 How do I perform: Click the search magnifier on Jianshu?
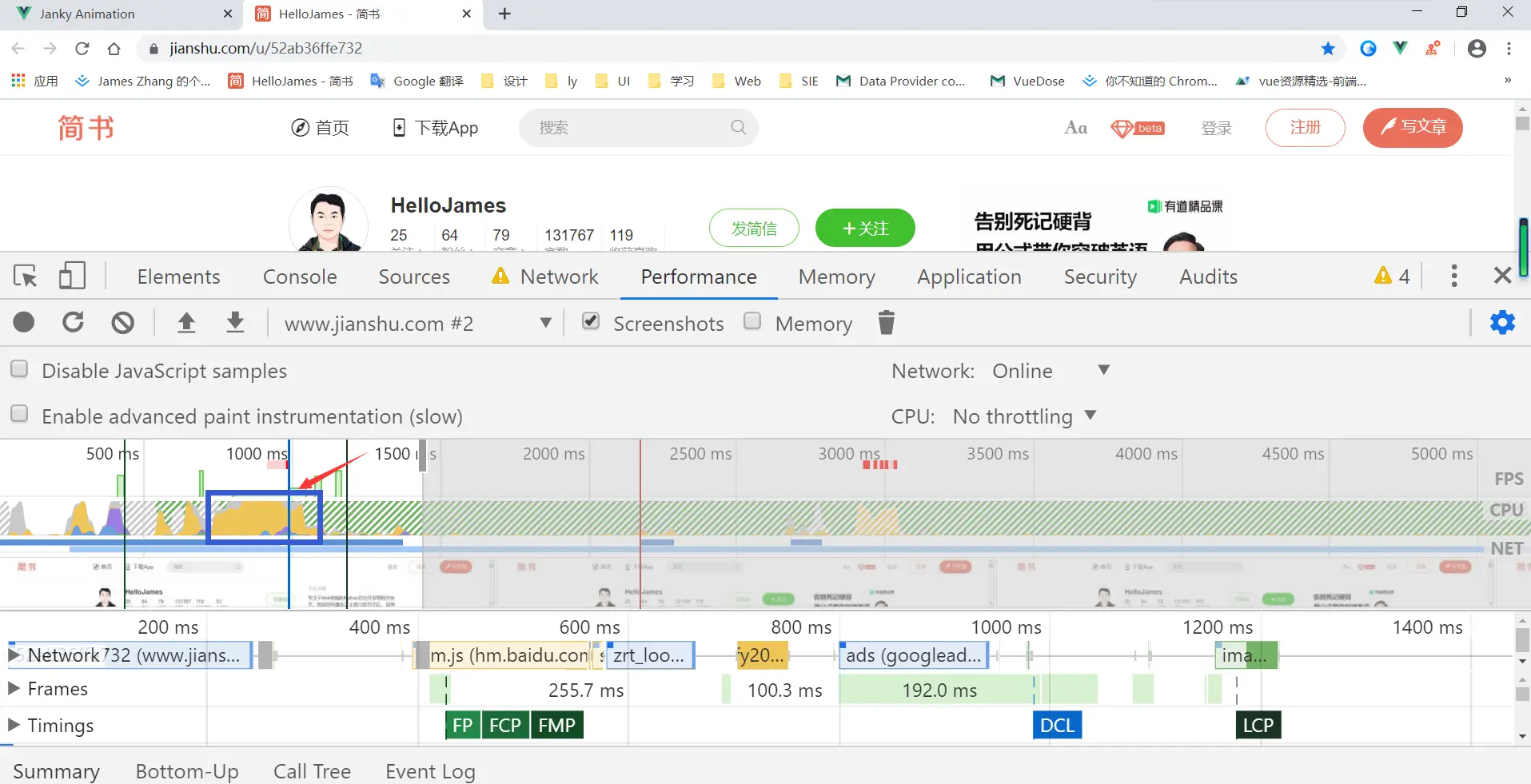tap(738, 127)
